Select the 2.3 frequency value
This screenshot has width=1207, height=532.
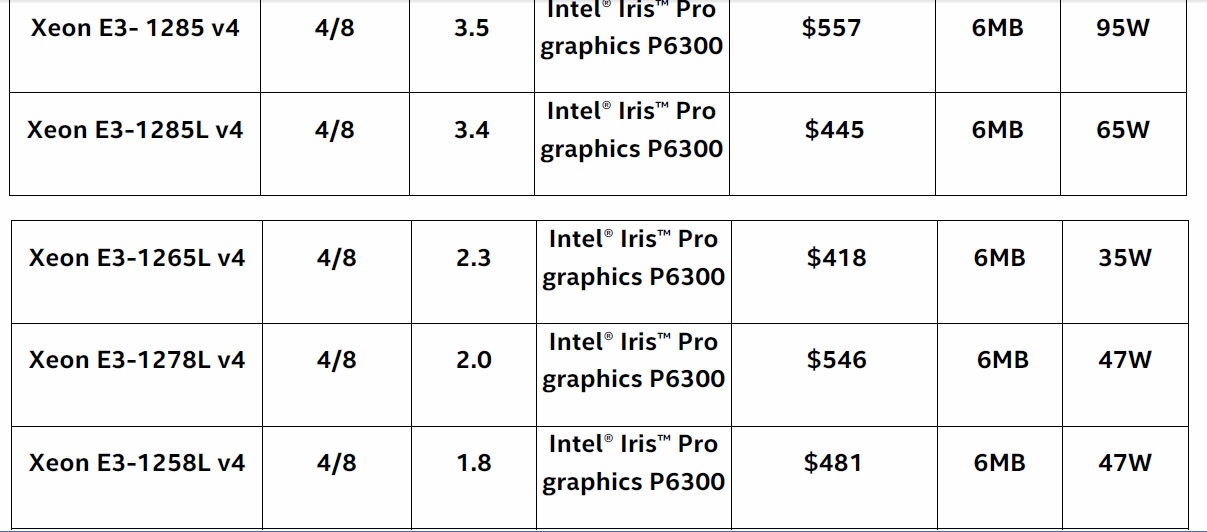(x=473, y=258)
